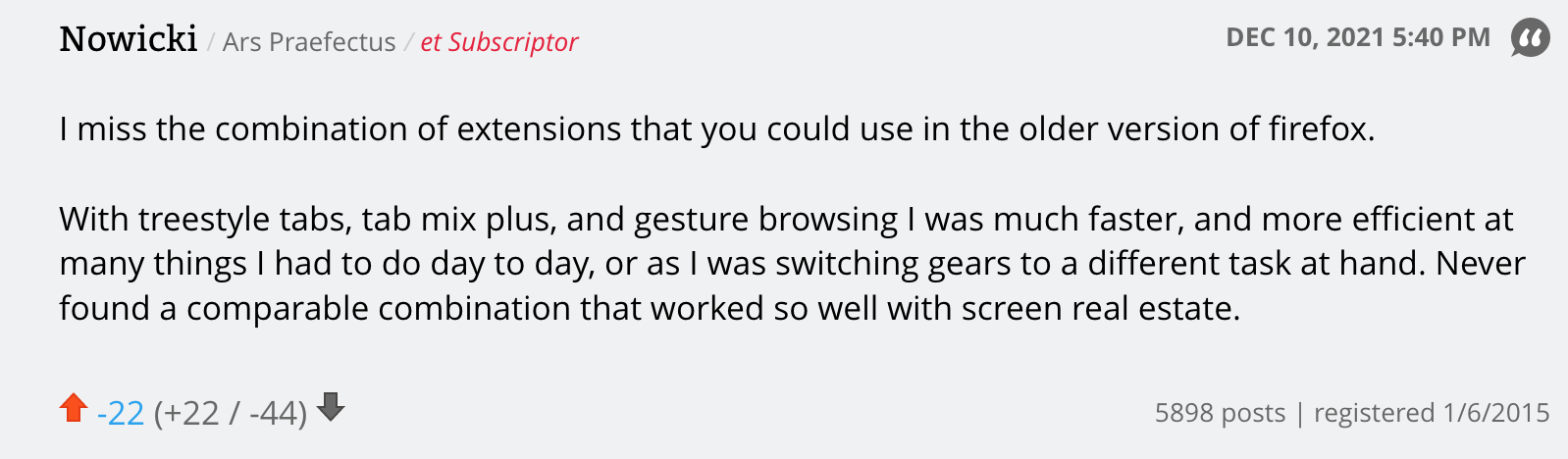Click 'treestyle tabs' in the comment text

pyautogui.click(x=244, y=219)
